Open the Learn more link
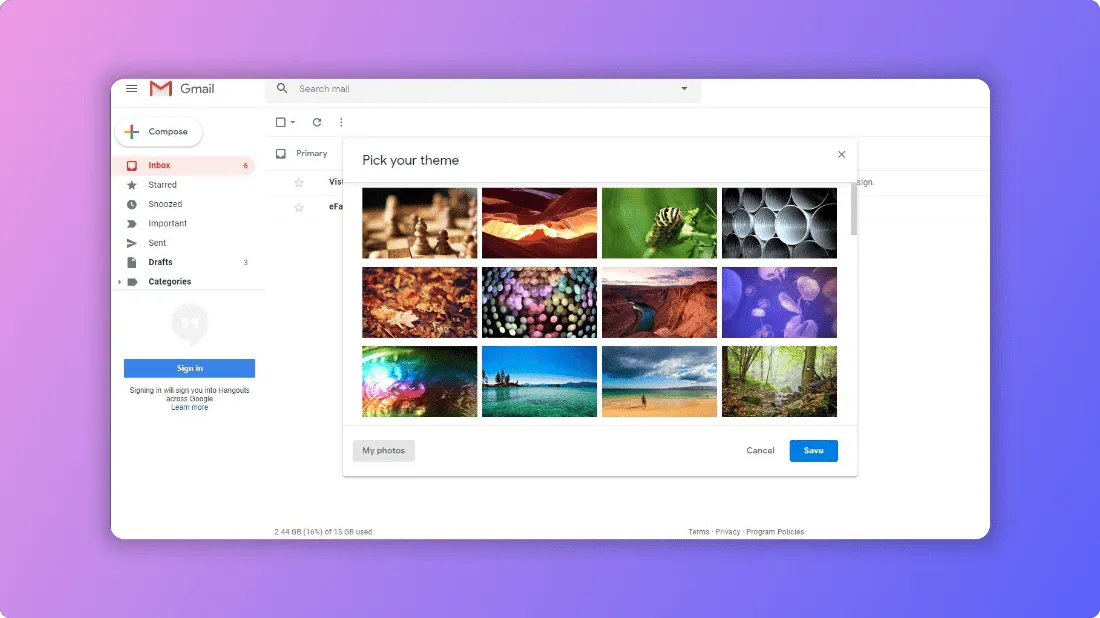This screenshot has width=1100, height=618. (x=189, y=408)
